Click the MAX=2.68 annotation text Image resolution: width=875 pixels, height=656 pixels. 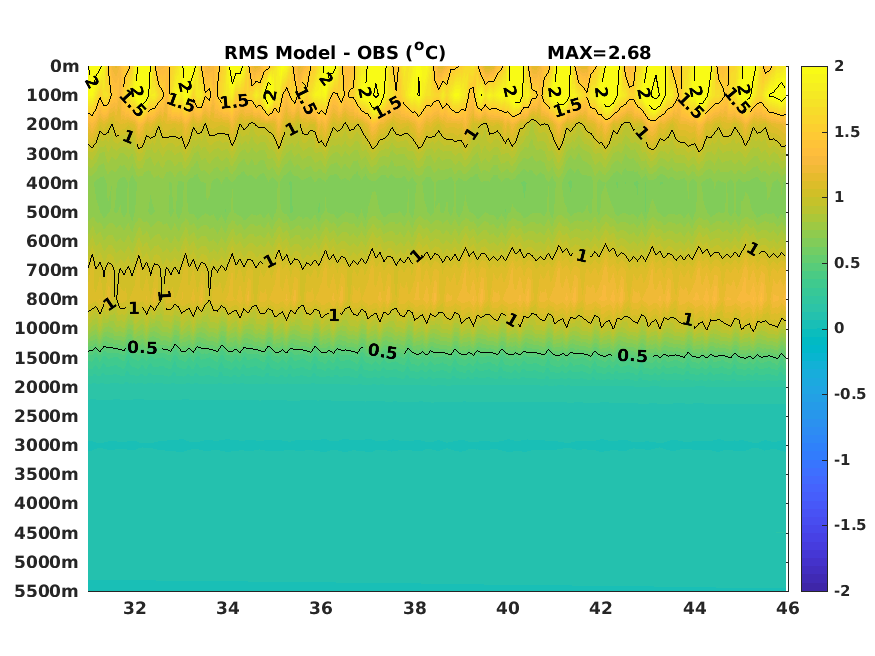click(x=599, y=52)
